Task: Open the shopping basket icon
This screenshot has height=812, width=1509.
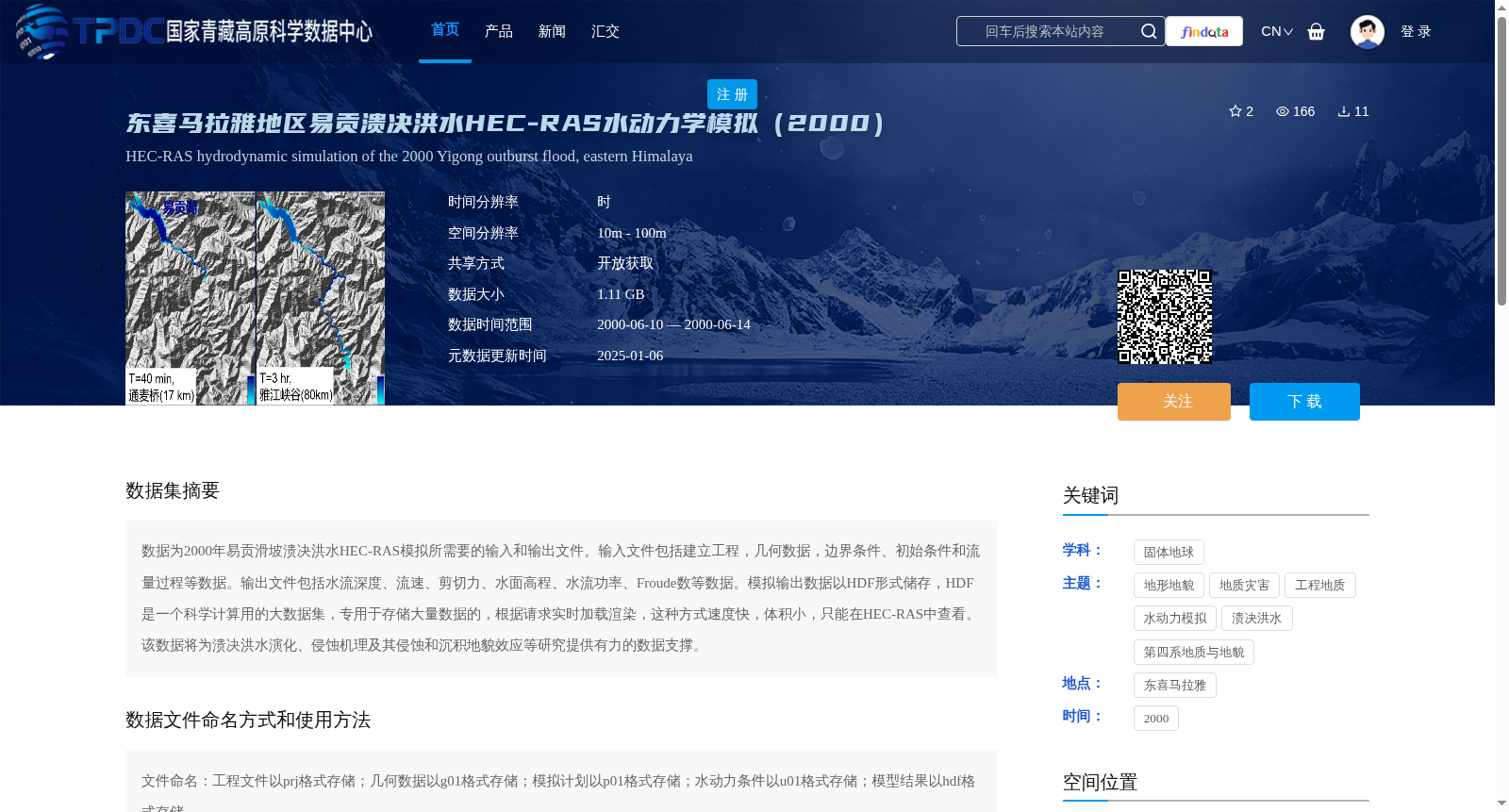Action: pyautogui.click(x=1316, y=31)
